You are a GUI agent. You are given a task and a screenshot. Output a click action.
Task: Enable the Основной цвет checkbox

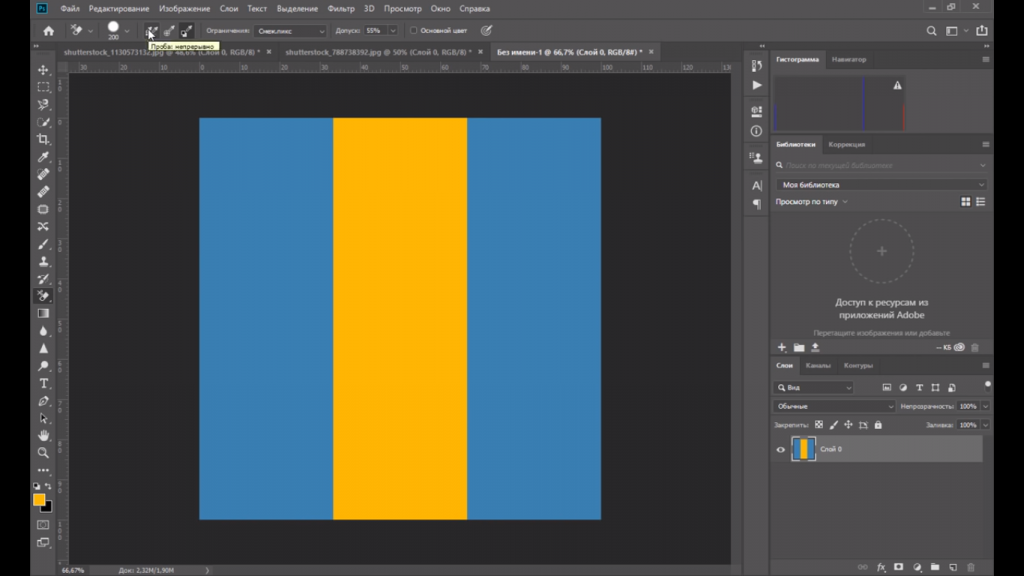[x=414, y=31]
